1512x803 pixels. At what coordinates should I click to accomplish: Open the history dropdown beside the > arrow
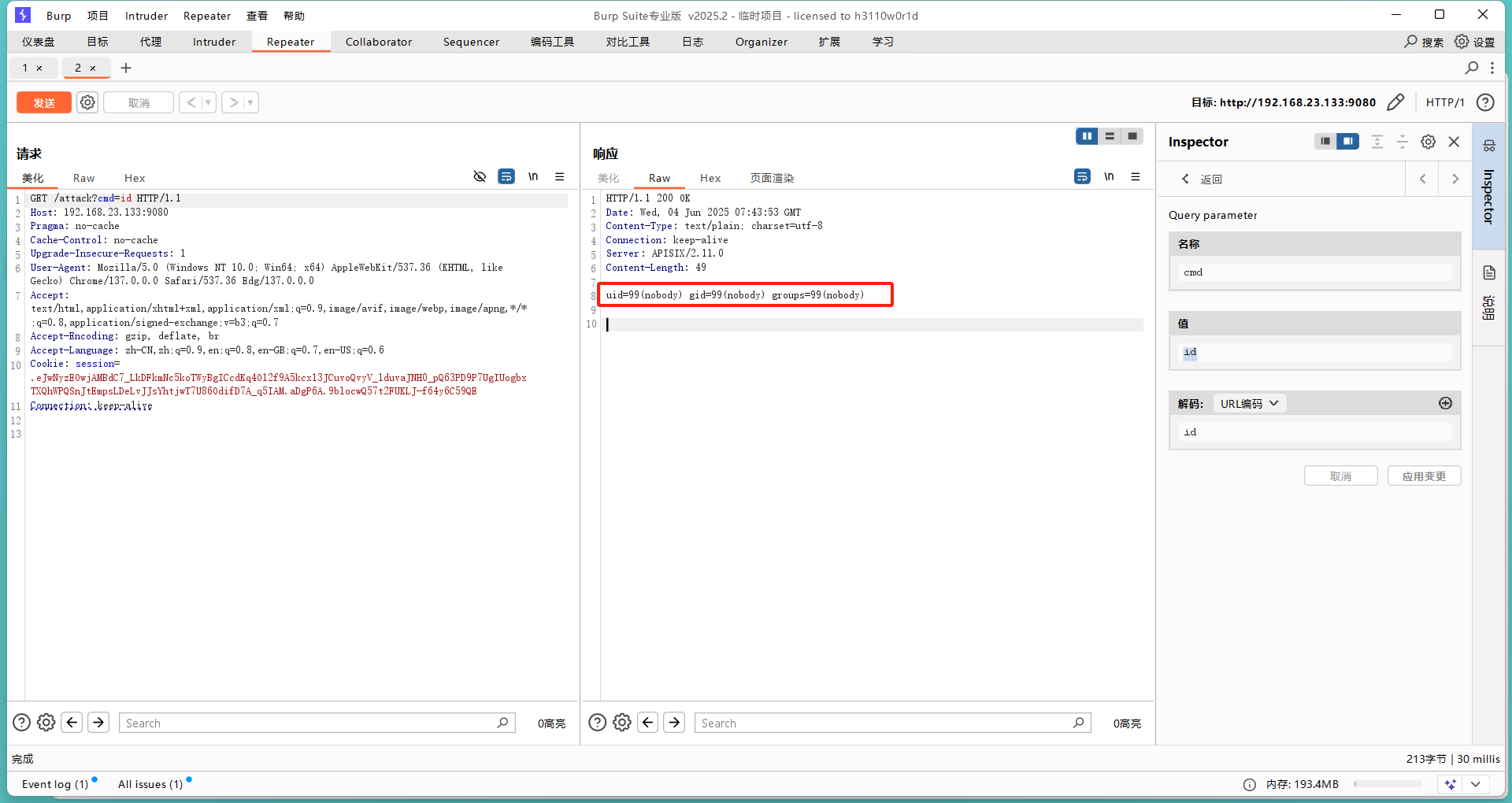click(251, 102)
